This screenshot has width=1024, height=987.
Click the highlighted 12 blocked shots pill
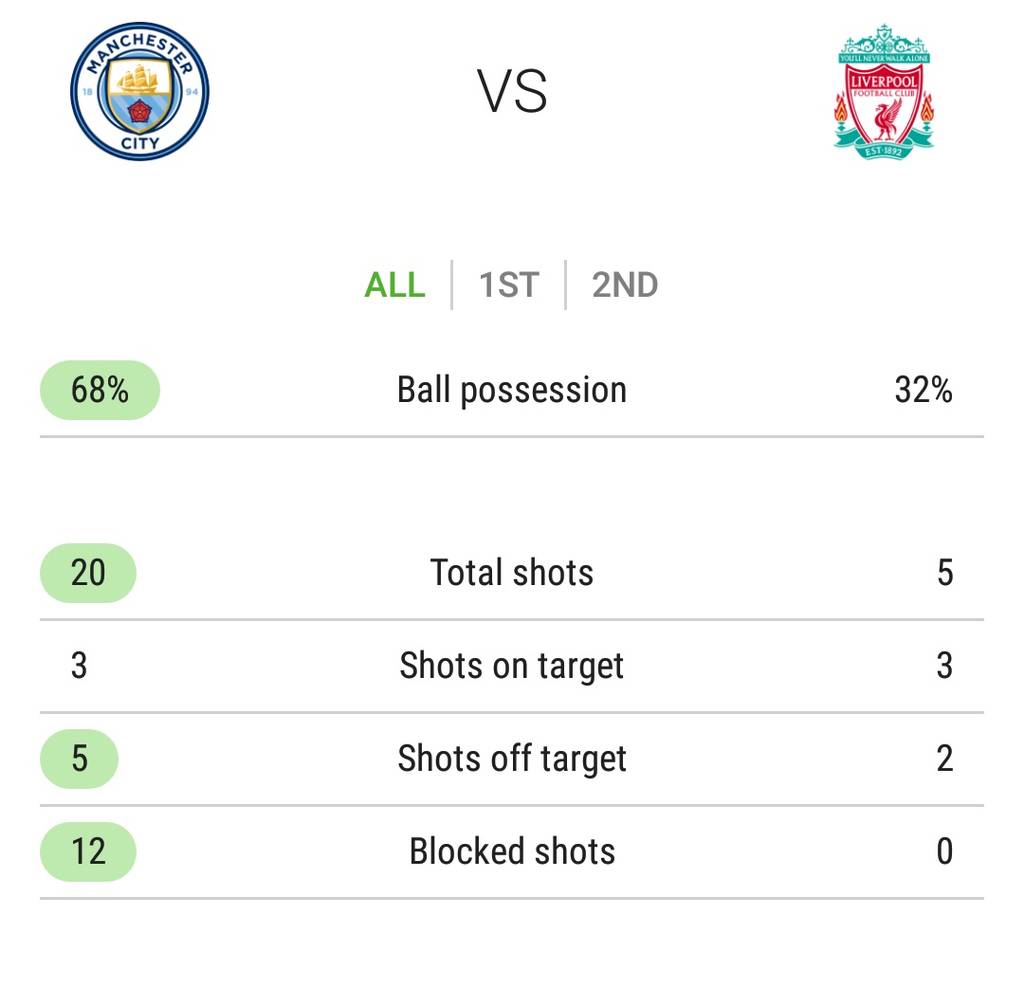click(x=88, y=852)
